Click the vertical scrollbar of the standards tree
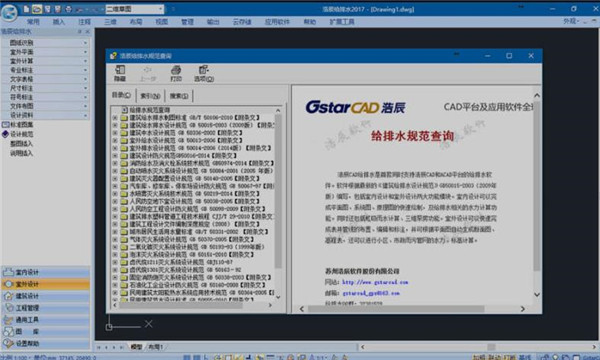This screenshot has height=360, width=600. tap(278, 191)
